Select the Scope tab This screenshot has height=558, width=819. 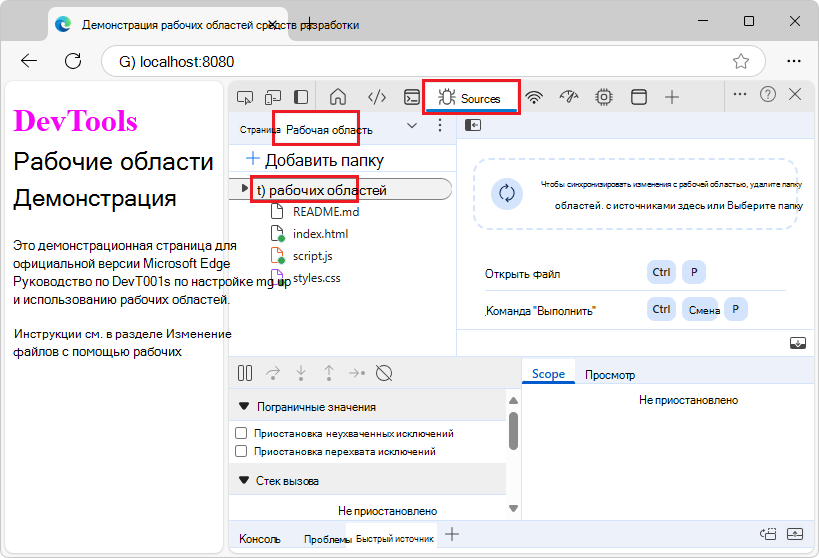(x=548, y=374)
